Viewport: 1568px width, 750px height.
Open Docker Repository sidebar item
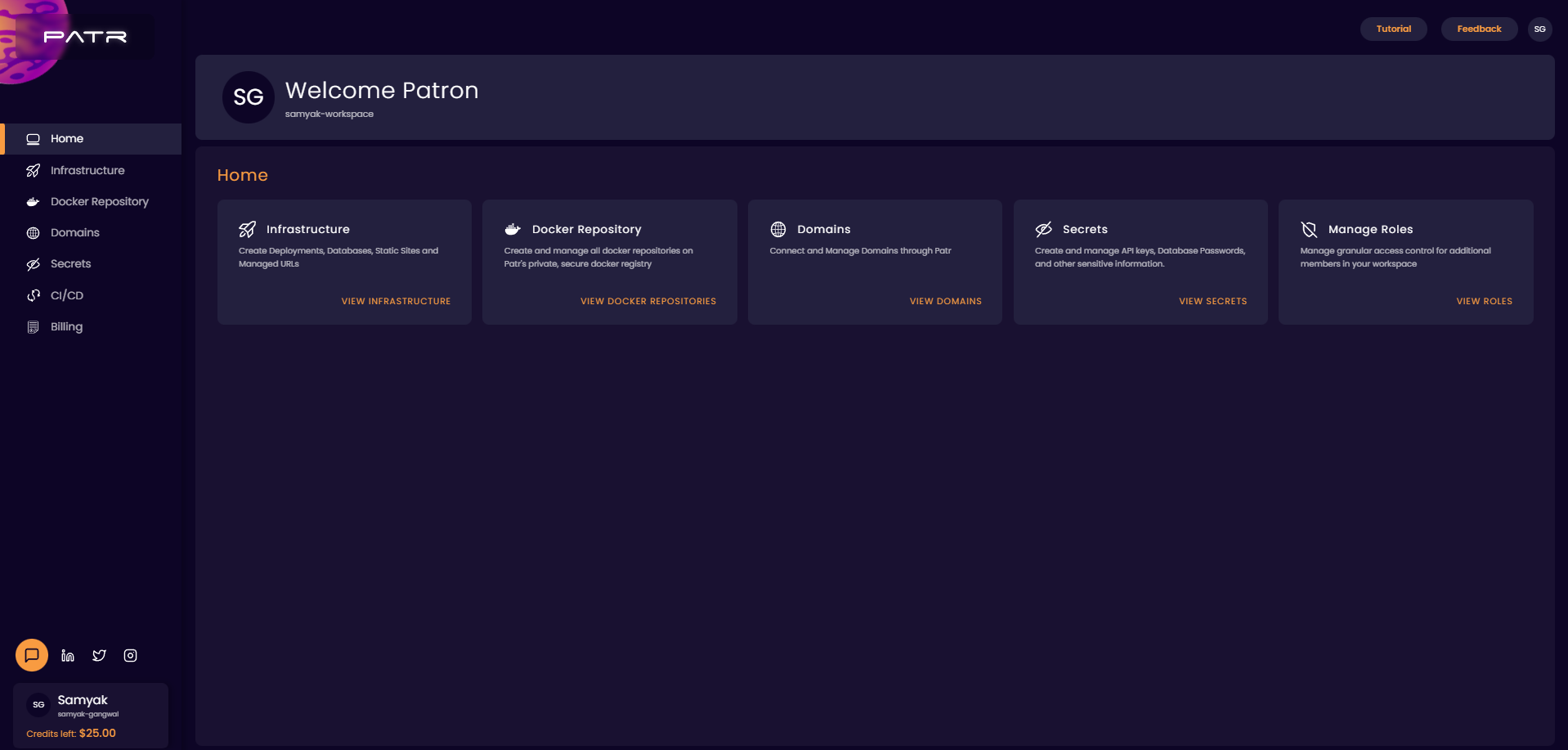pos(99,201)
